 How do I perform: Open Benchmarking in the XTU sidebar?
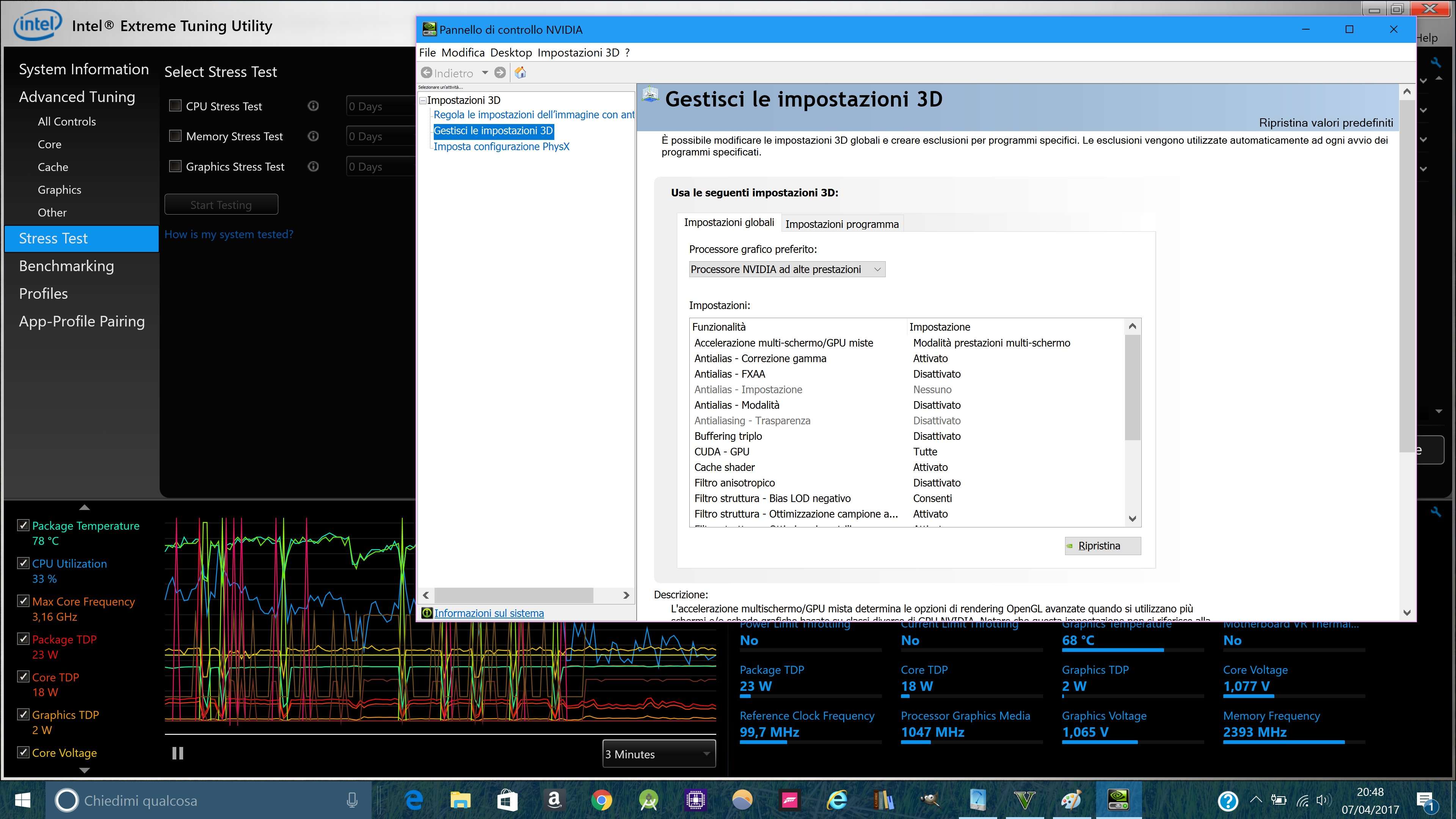coord(67,266)
